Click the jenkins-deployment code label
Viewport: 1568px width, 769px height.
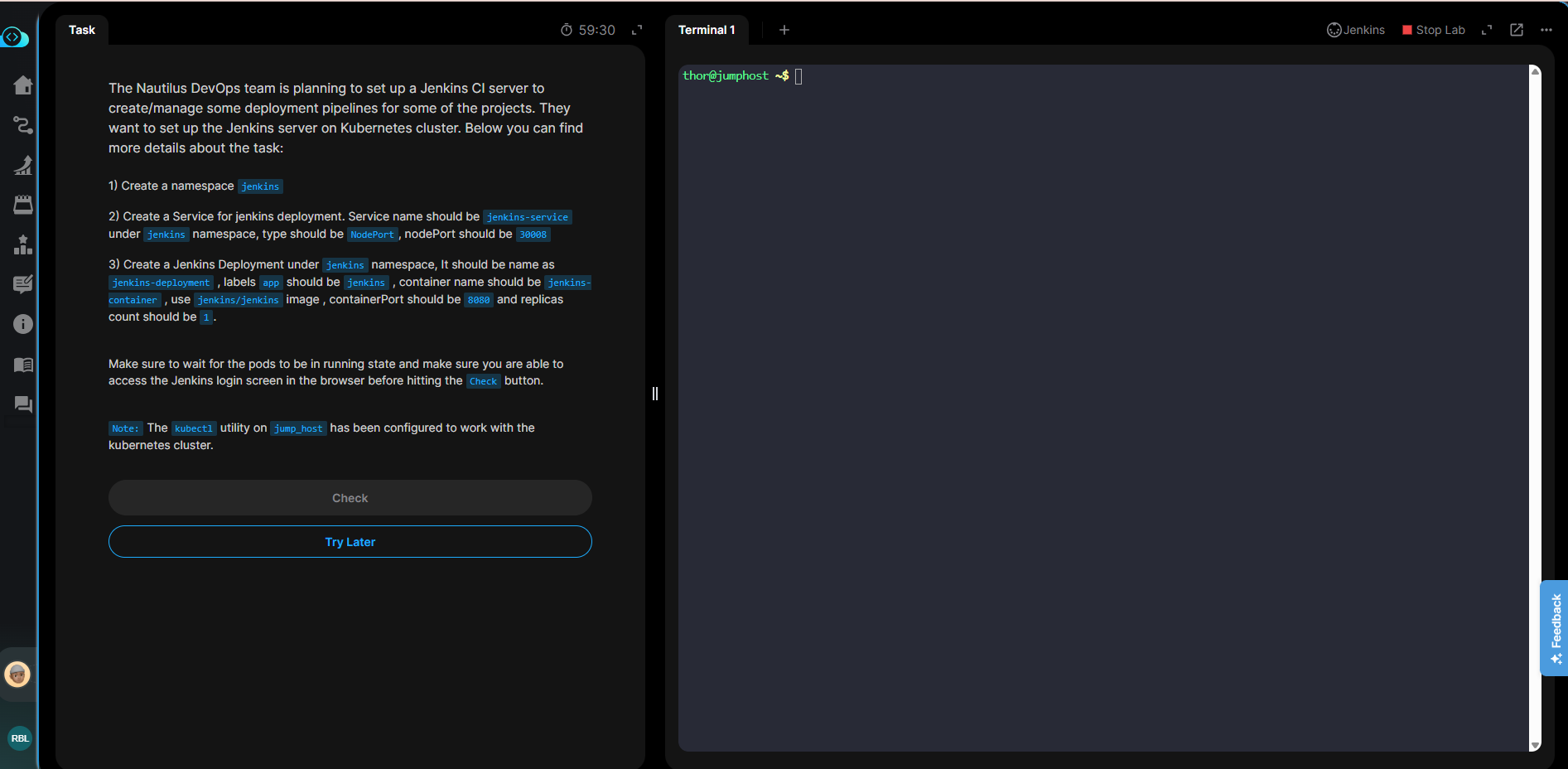162,283
